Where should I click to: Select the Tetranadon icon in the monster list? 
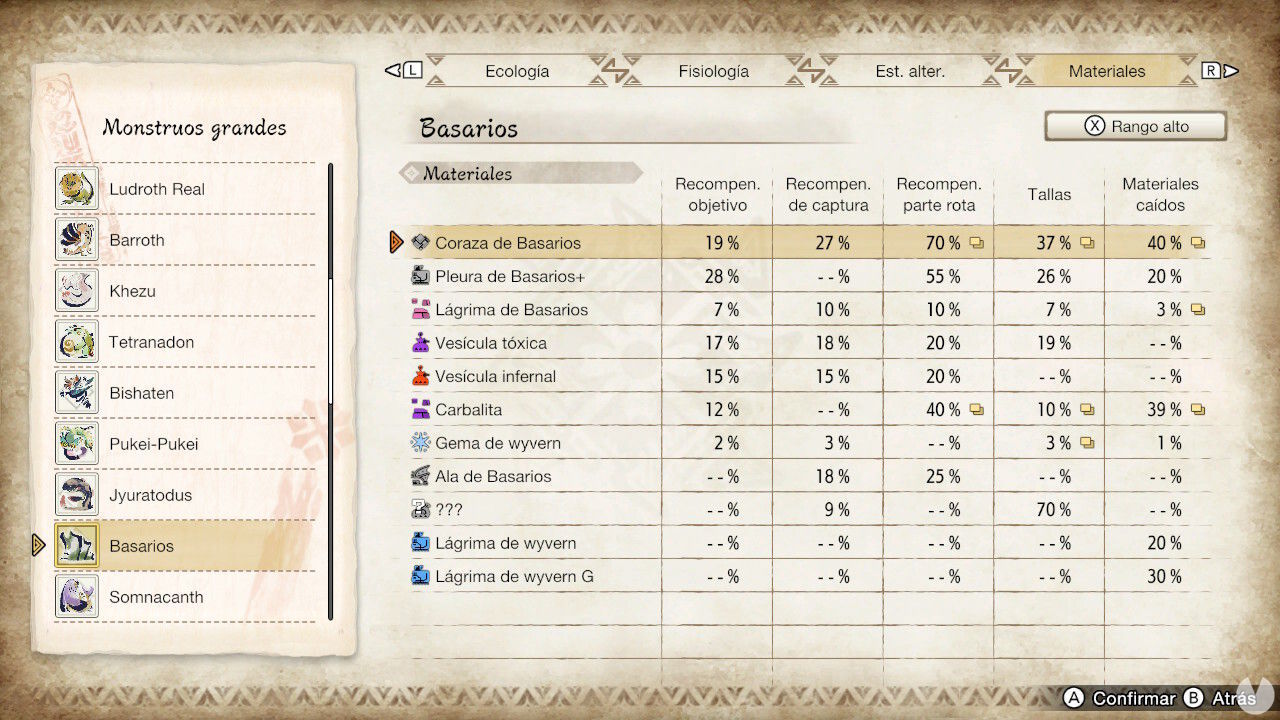[77, 342]
